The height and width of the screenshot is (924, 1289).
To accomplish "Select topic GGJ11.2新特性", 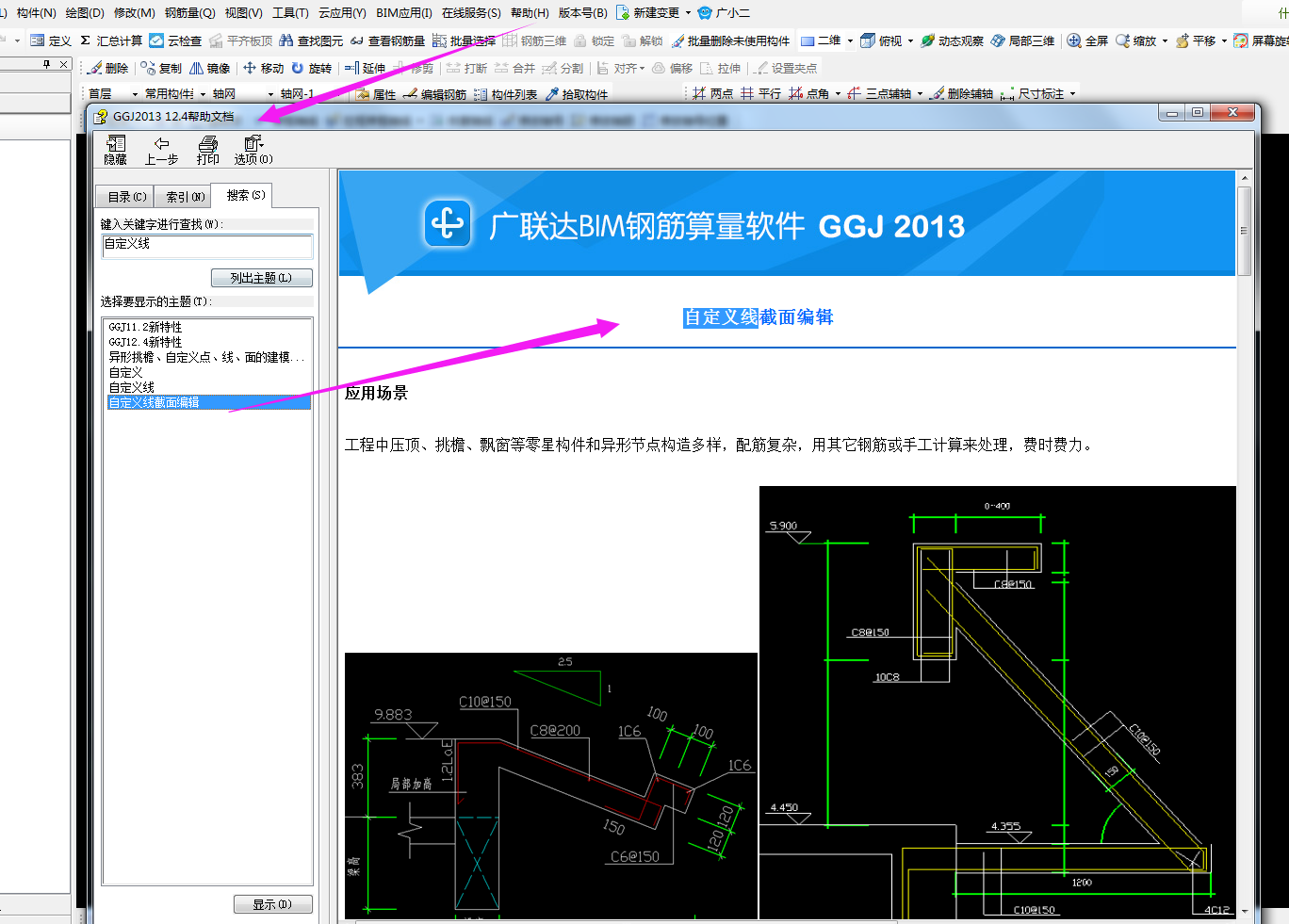I will [145, 327].
